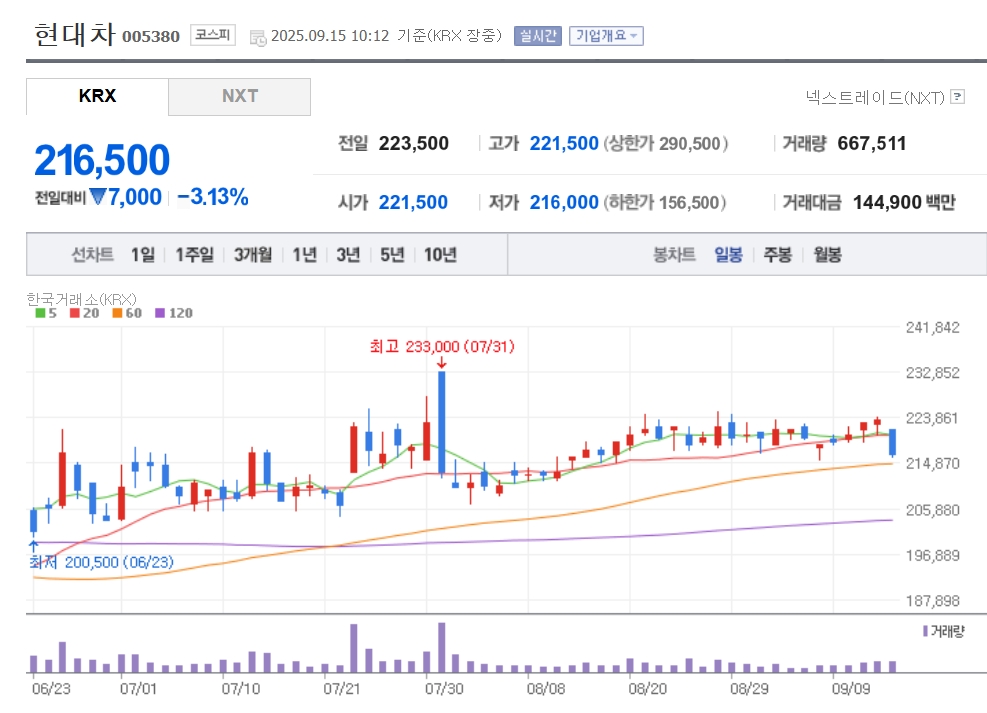Select the 주봉 weekly candle chart
Screen dimensions: 987x713
[x=777, y=254]
